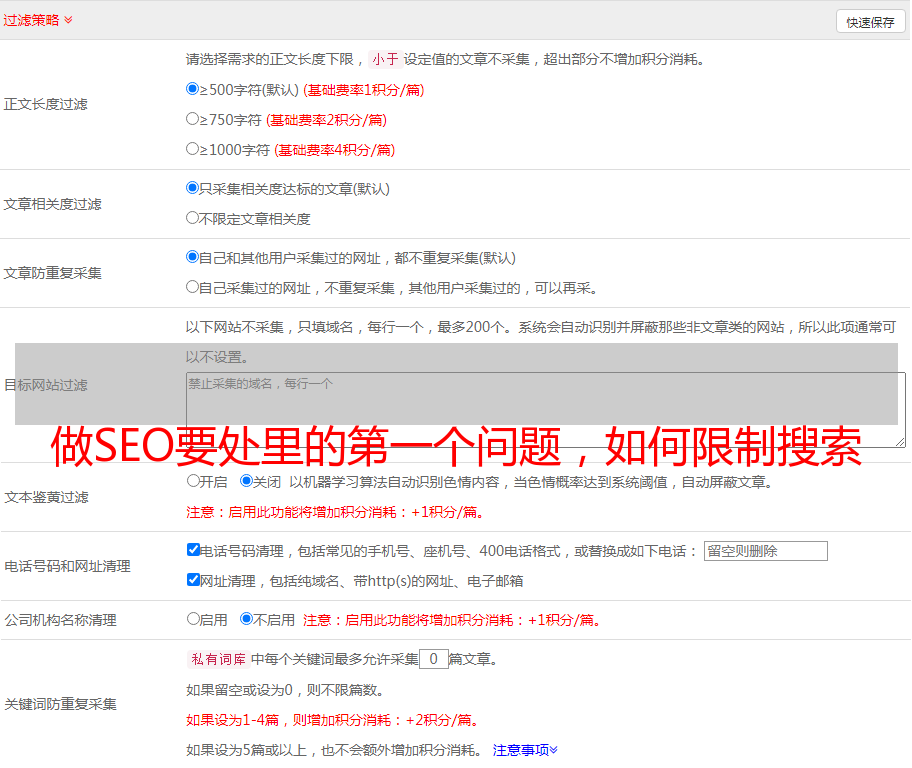The width and height of the screenshot is (912, 768).
Task: Click the 文章防重复采集 row label
Action: click(x=53, y=273)
